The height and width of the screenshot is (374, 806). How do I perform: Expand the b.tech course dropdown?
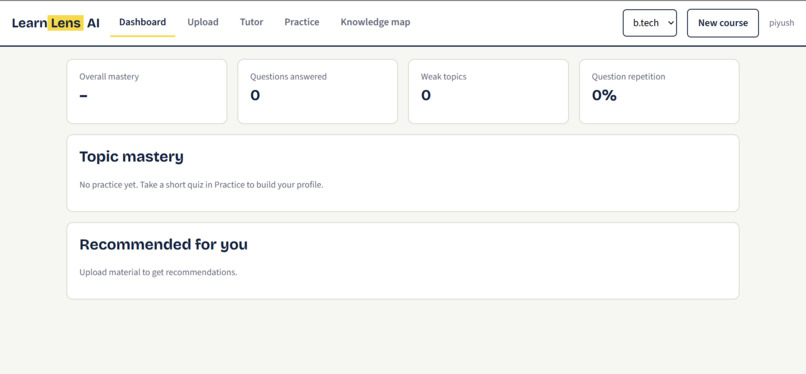point(650,23)
